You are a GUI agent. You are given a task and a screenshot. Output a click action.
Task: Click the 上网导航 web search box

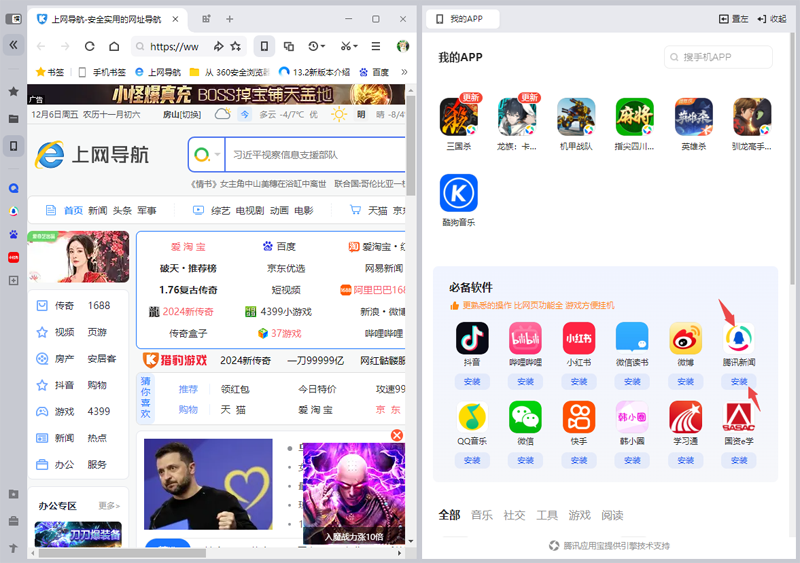(315, 155)
